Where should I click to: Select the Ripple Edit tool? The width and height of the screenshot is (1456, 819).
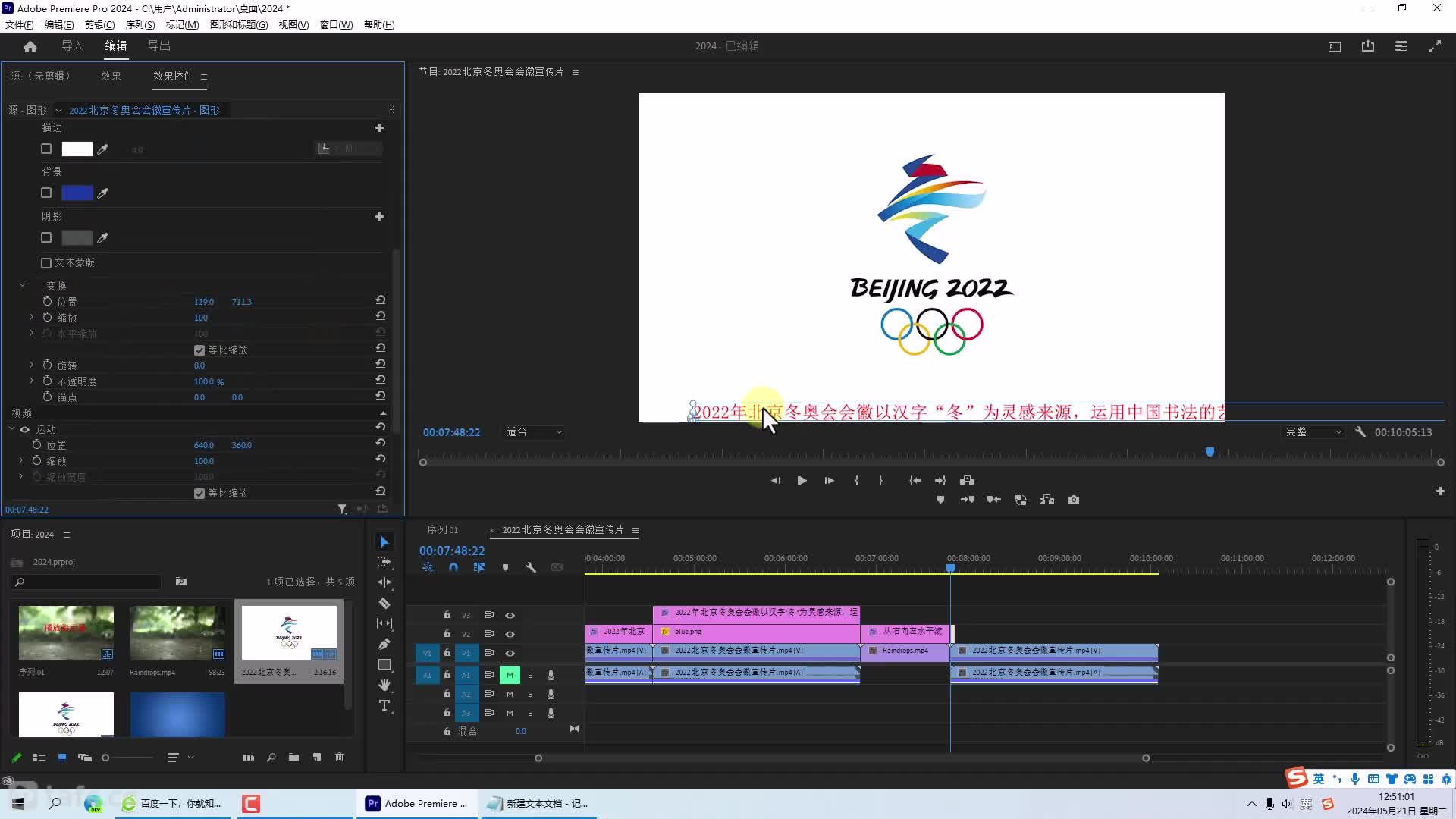click(384, 582)
